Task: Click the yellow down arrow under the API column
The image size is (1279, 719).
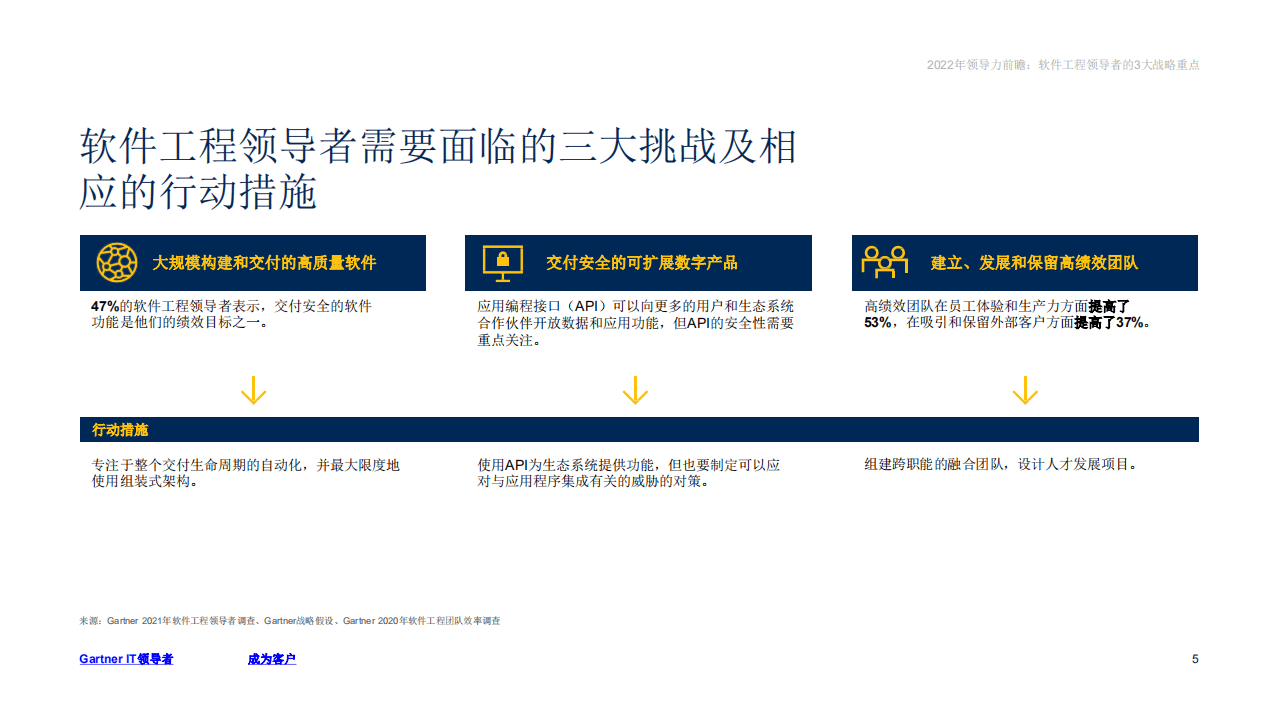Action: coord(636,392)
